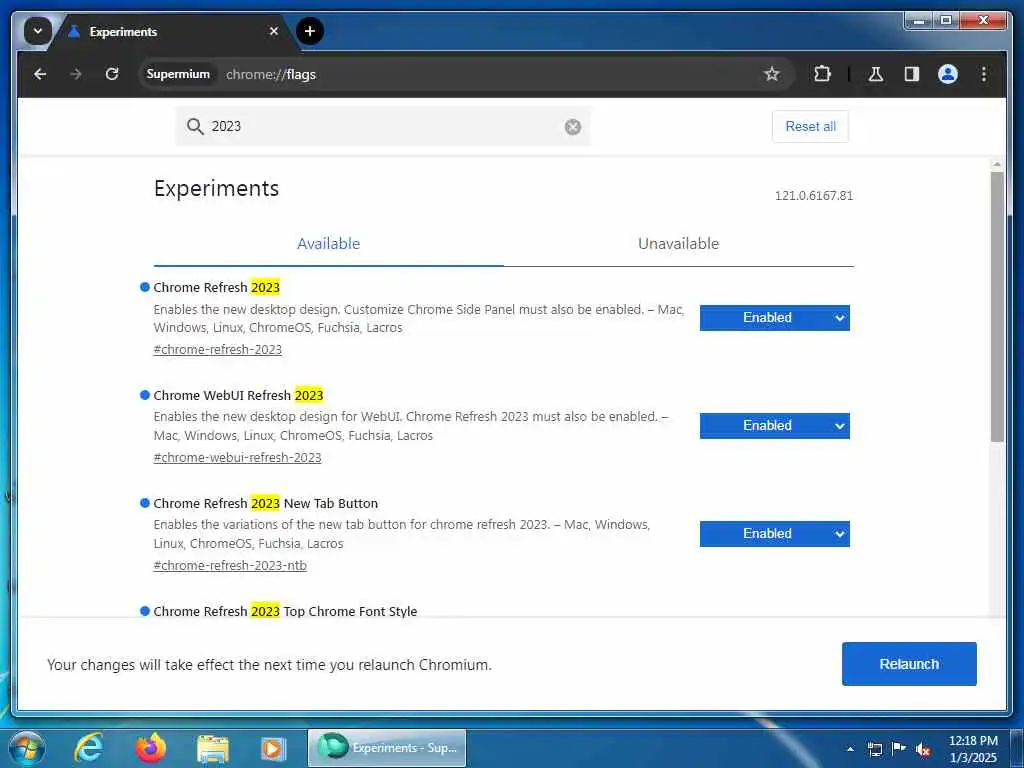Click the page's vertical scrollbar thumb
Viewport: 1024px width, 768px height.
click(997, 307)
